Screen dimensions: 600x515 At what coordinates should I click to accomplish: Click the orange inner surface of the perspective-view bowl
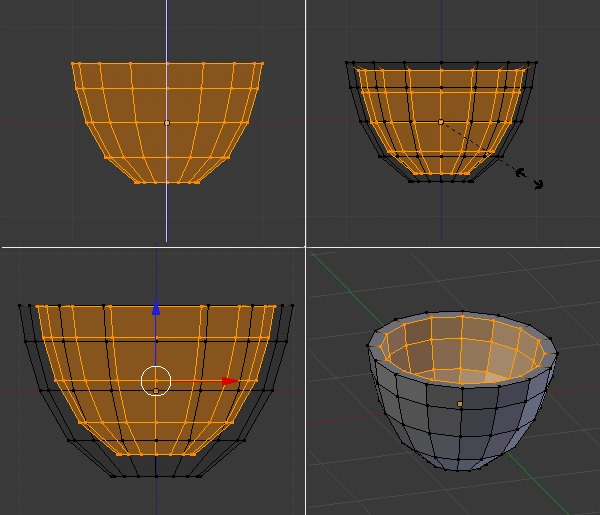[x=463, y=350]
